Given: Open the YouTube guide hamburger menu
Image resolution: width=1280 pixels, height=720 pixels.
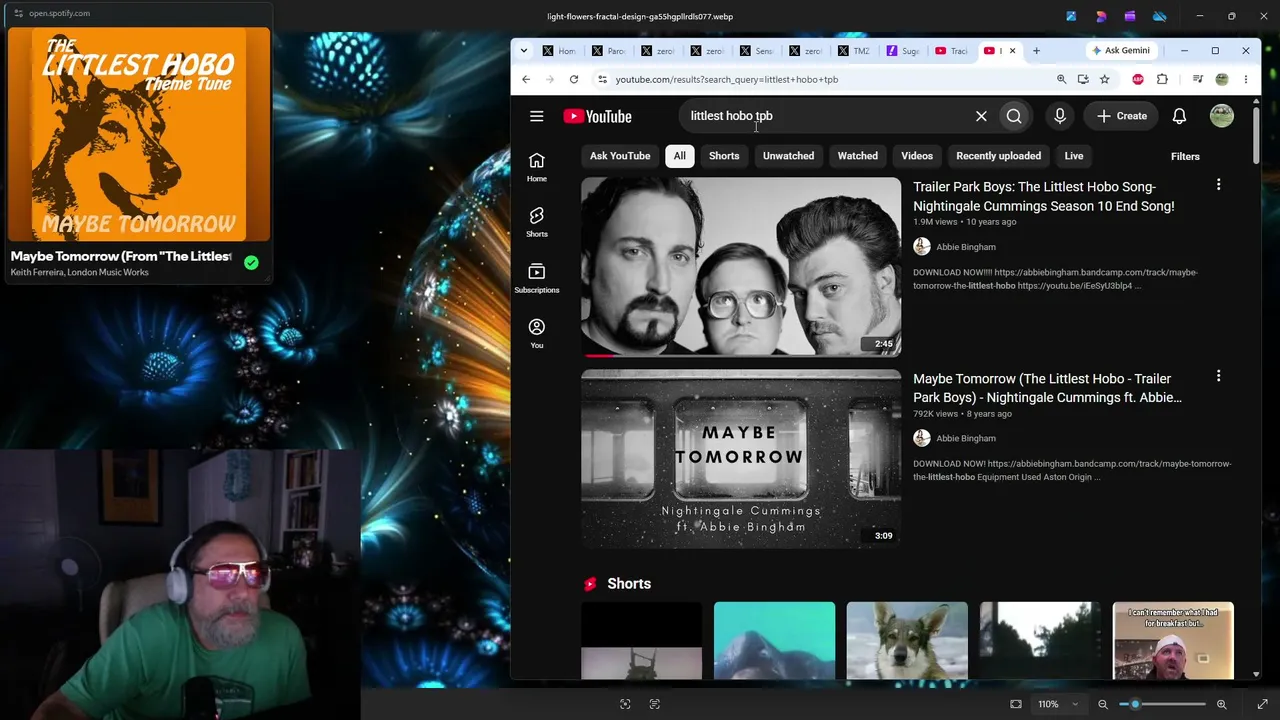Looking at the screenshot, I should (x=537, y=116).
